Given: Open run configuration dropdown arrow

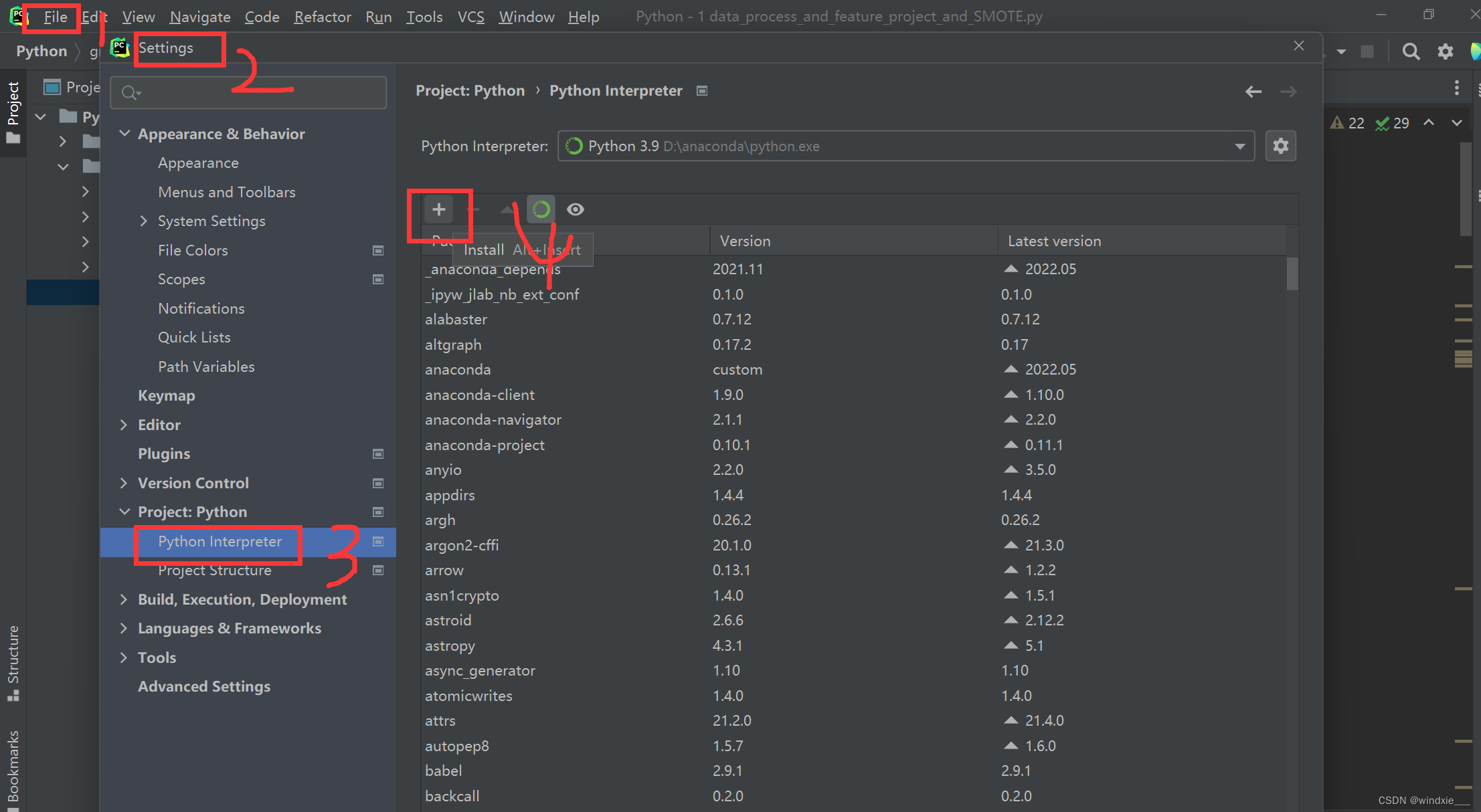Looking at the screenshot, I should coord(1341,52).
